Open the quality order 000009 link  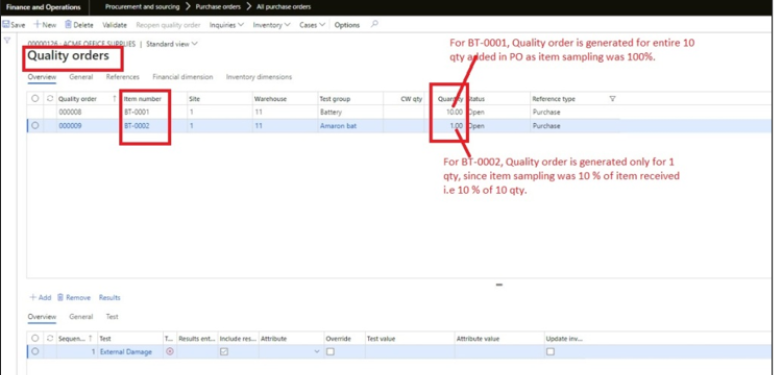70,126
